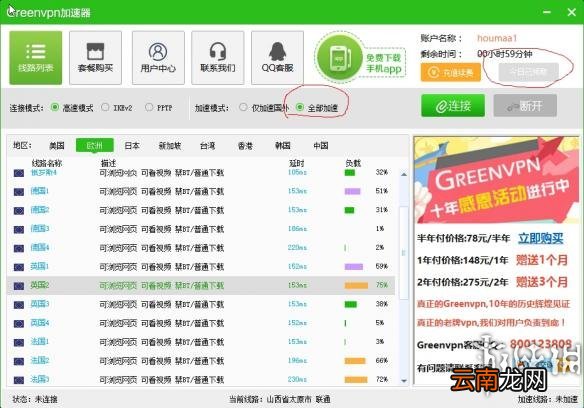This screenshot has height=408, width=584.
Task: Click the scroll-up arrow of the line list
Action: [x=404, y=174]
